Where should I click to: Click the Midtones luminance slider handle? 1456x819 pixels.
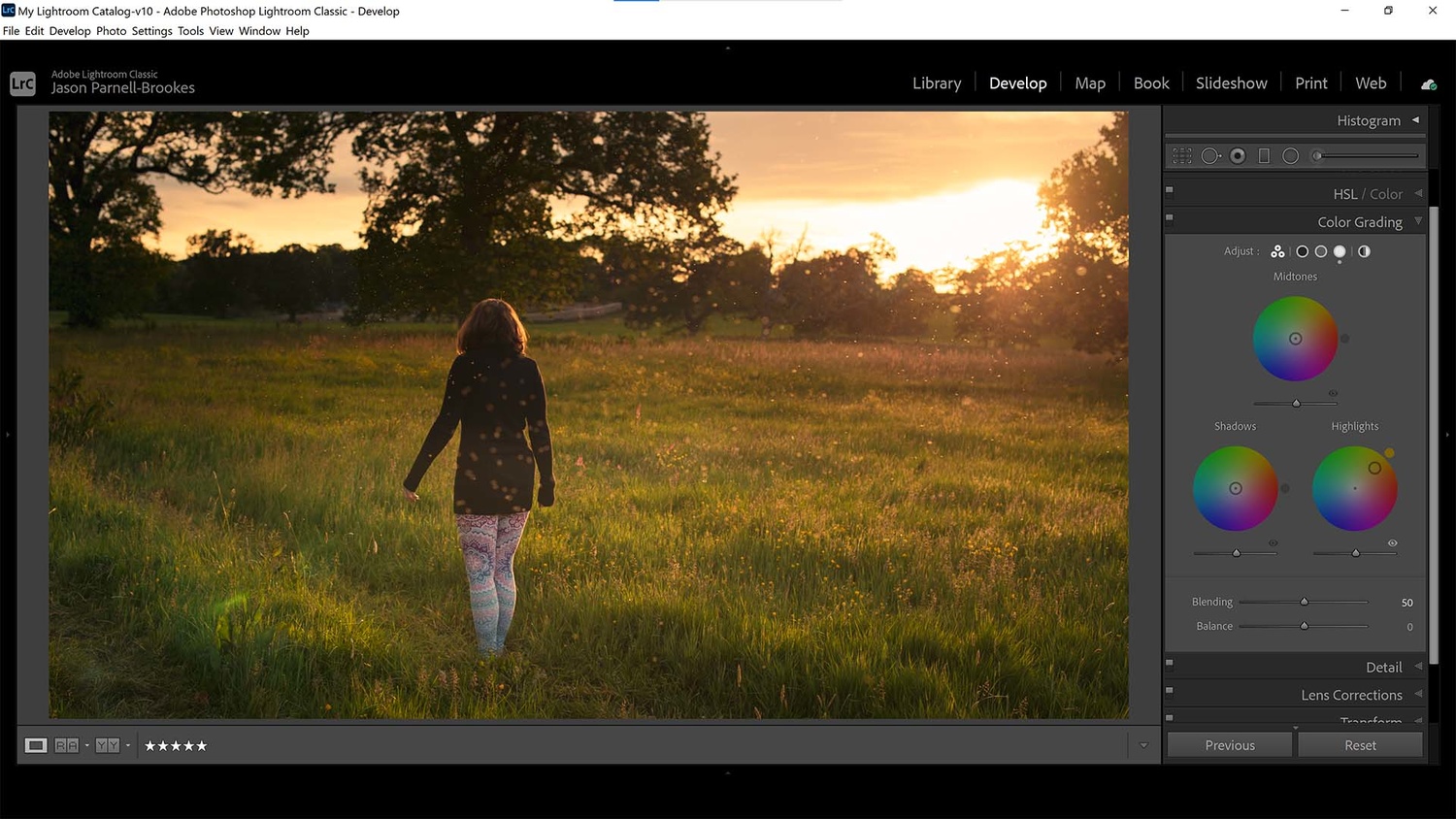(x=1296, y=403)
